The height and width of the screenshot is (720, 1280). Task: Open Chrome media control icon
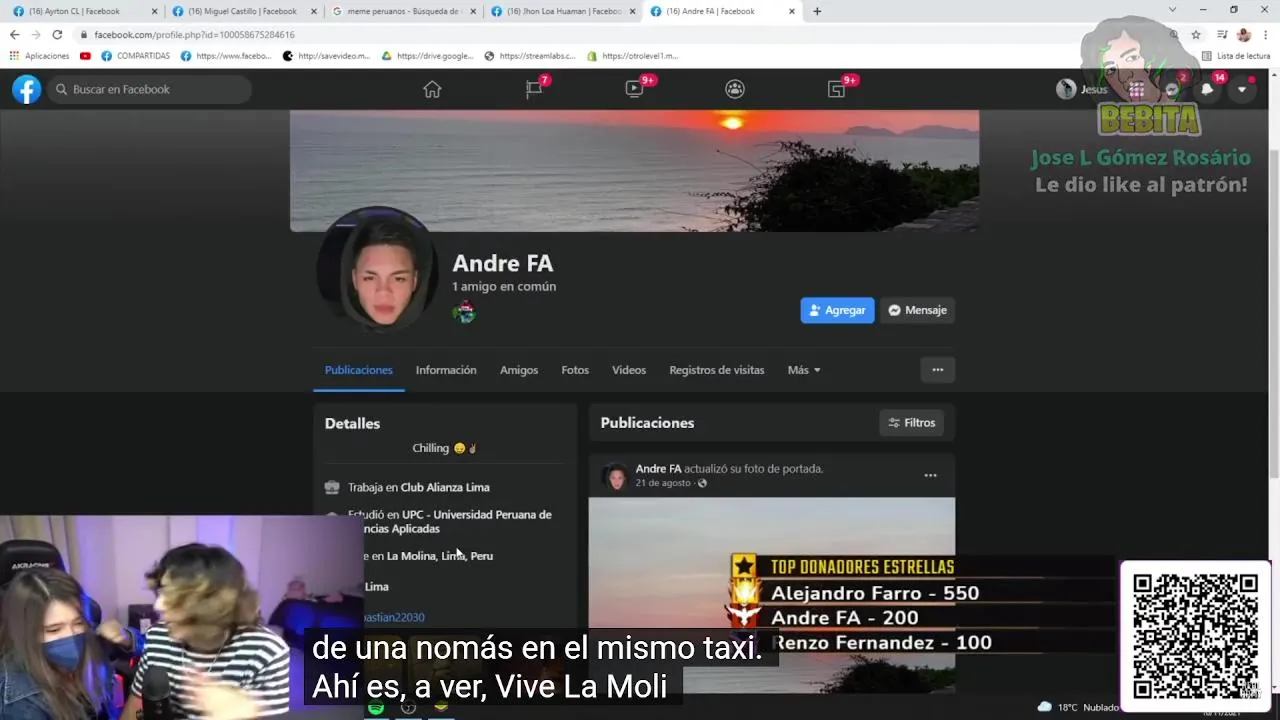1222,34
